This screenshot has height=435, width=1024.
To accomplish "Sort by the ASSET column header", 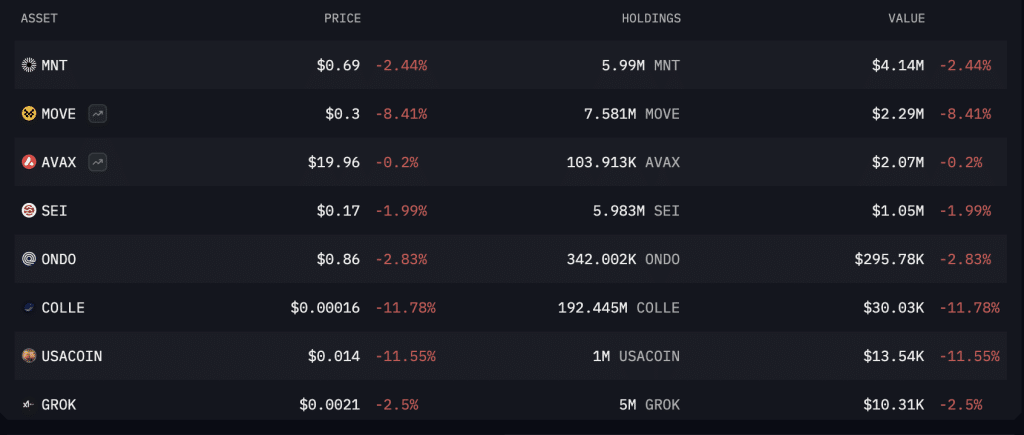I will click(39, 18).
